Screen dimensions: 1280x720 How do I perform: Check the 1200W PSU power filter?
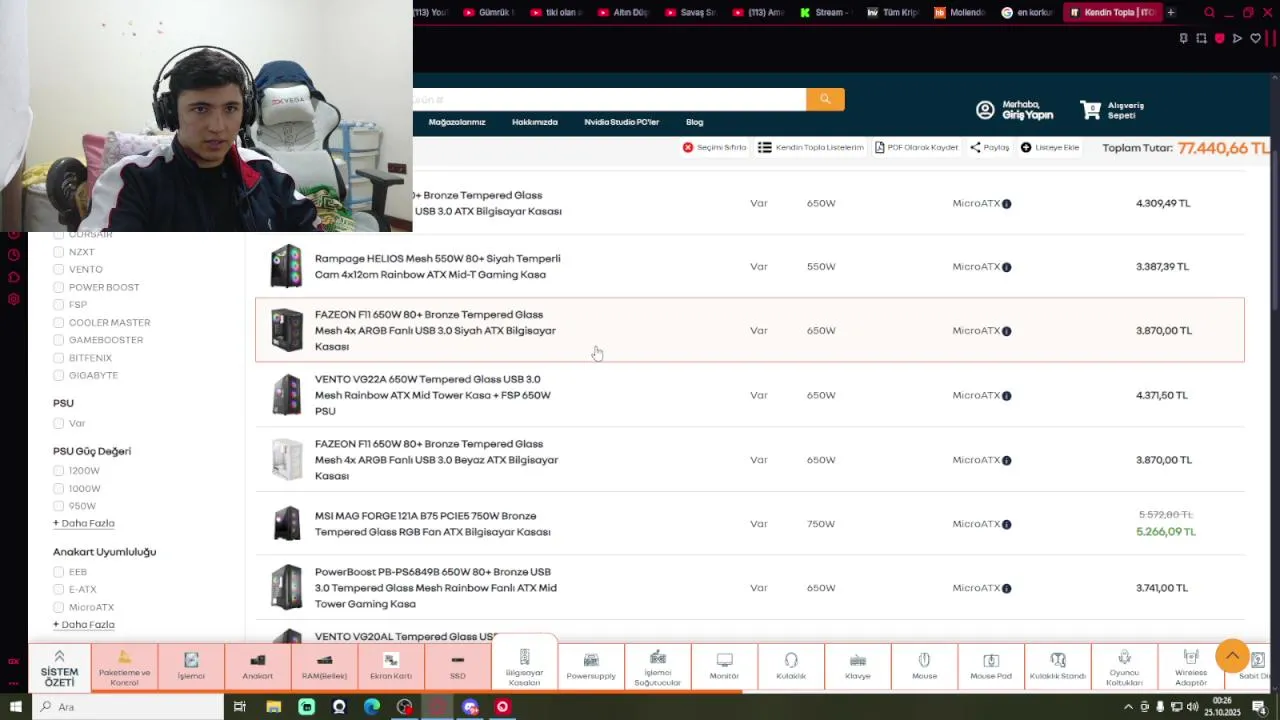[58, 471]
